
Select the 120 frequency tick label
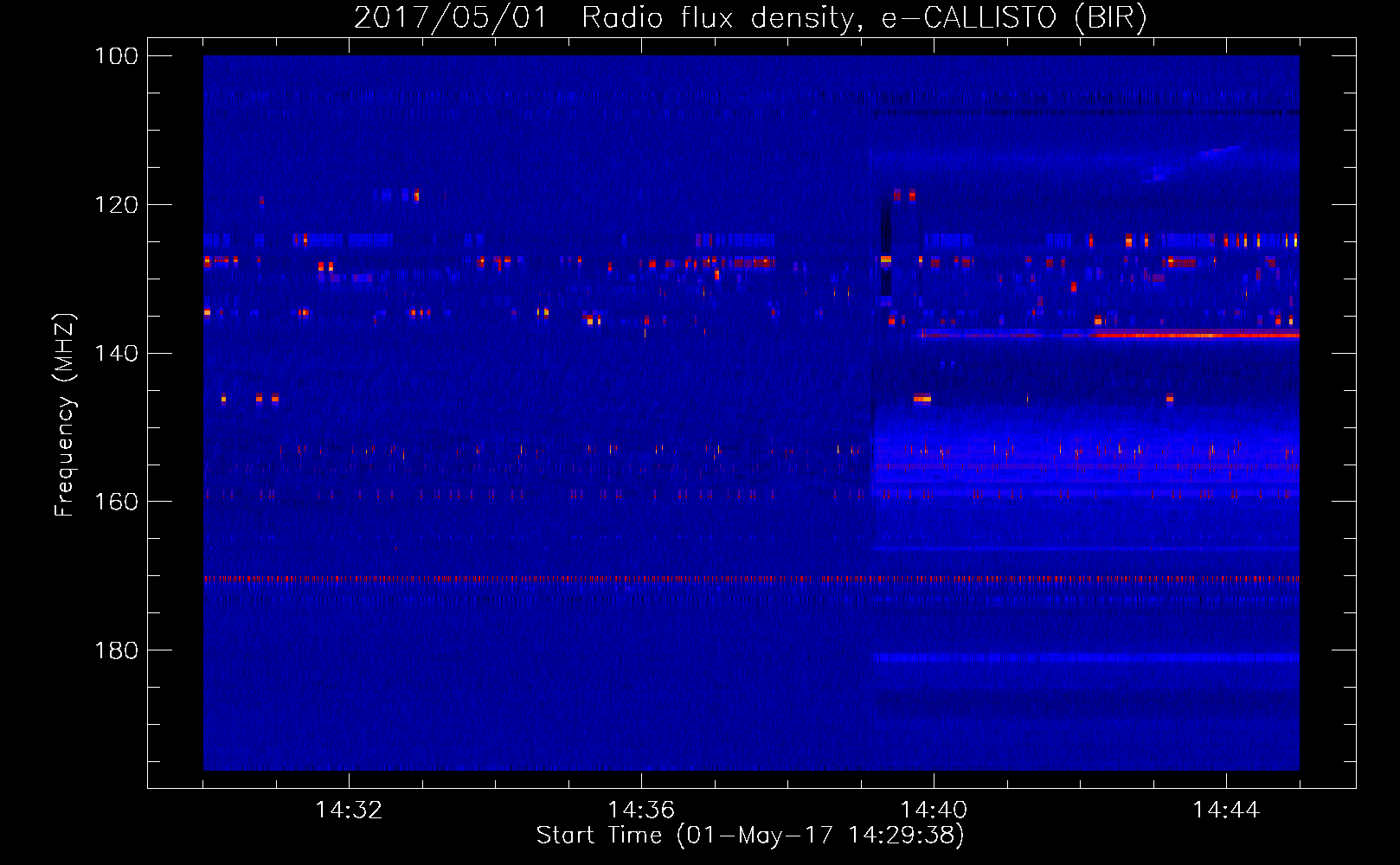pyautogui.click(x=117, y=205)
